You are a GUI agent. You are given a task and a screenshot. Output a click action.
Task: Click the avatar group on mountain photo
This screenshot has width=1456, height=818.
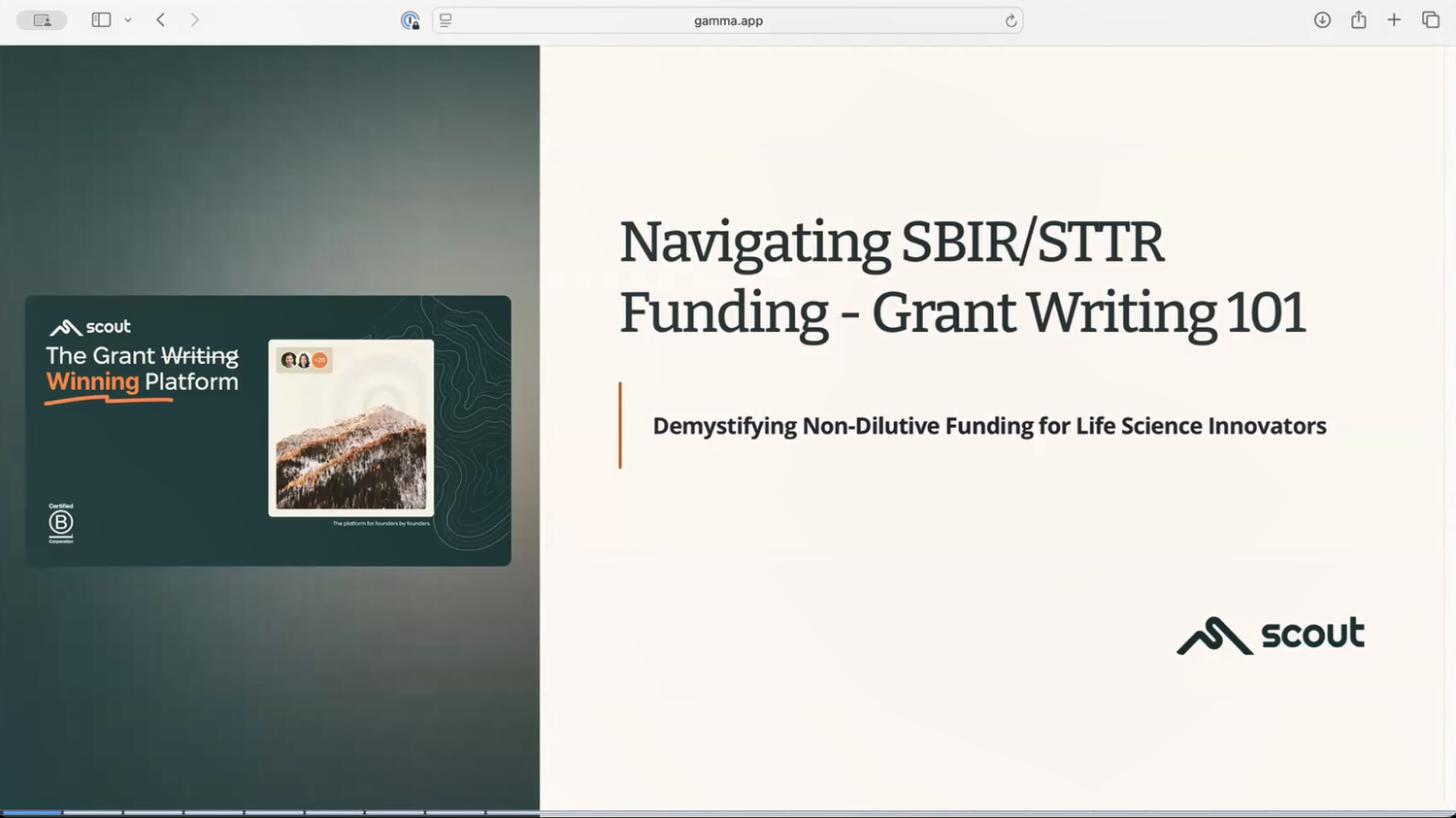point(305,360)
